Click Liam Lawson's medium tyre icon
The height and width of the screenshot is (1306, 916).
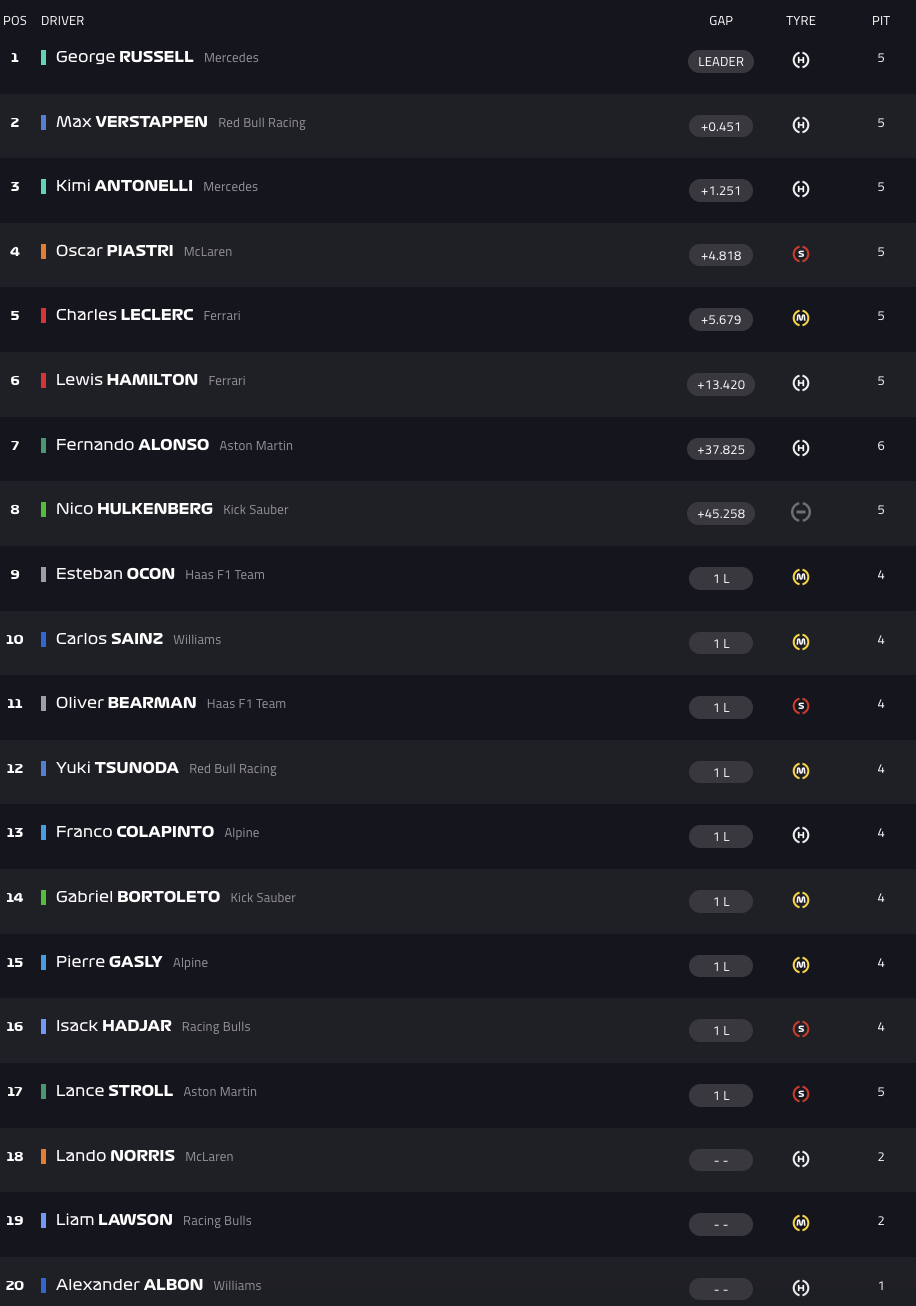tap(800, 1223)
